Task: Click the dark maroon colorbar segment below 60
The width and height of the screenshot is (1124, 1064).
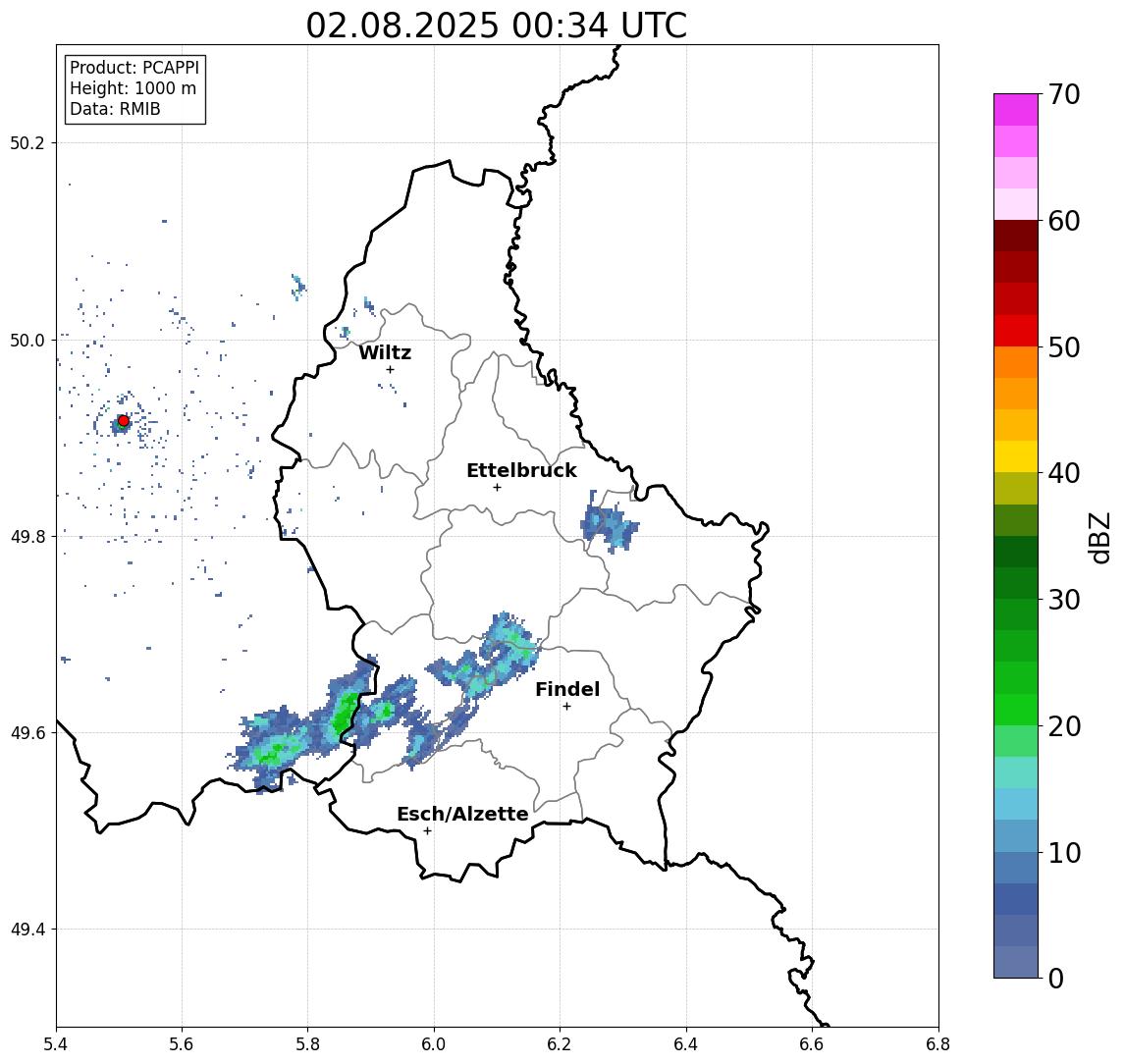Action: tap(1016, 236)
